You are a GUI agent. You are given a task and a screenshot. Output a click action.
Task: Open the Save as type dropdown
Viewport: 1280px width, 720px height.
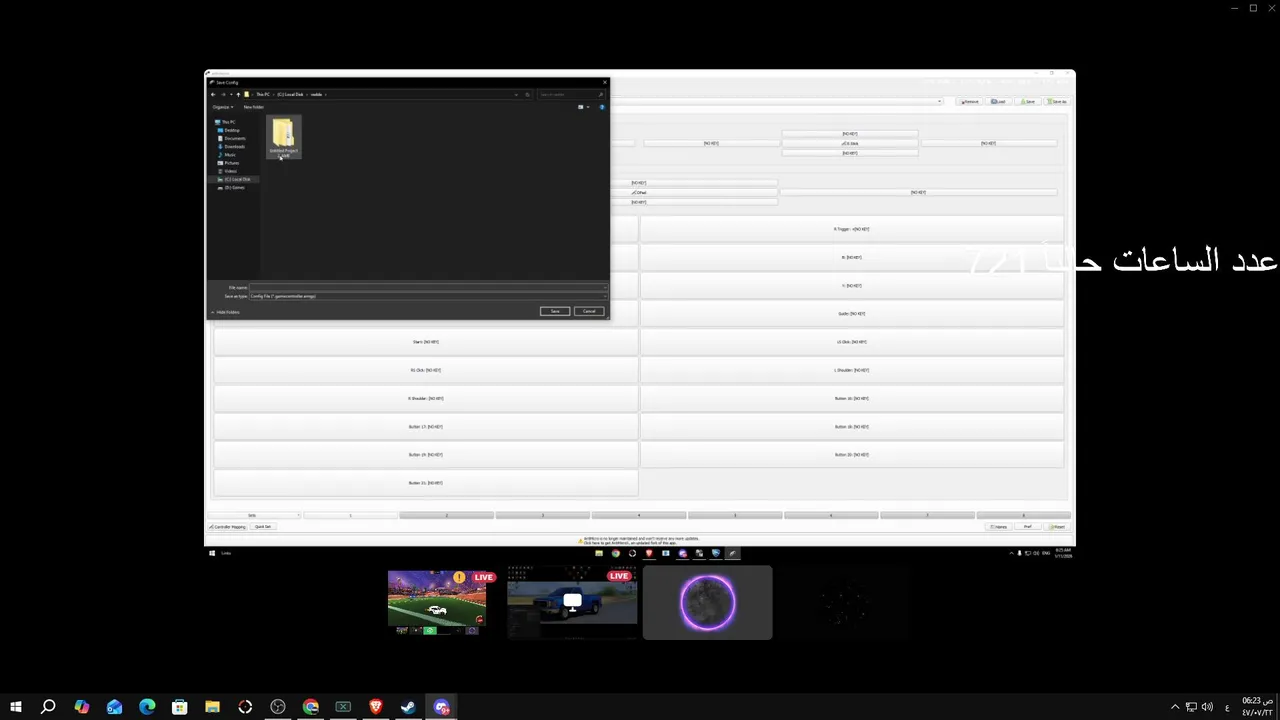428,296
